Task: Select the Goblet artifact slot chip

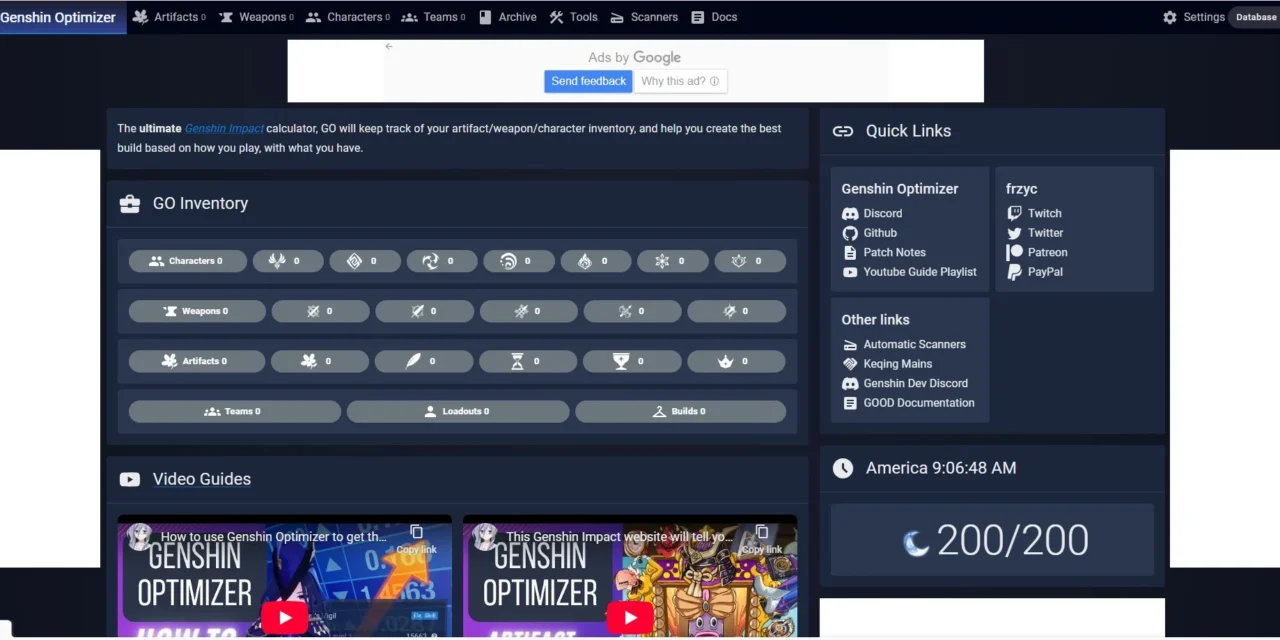Action: pos(632,361)
